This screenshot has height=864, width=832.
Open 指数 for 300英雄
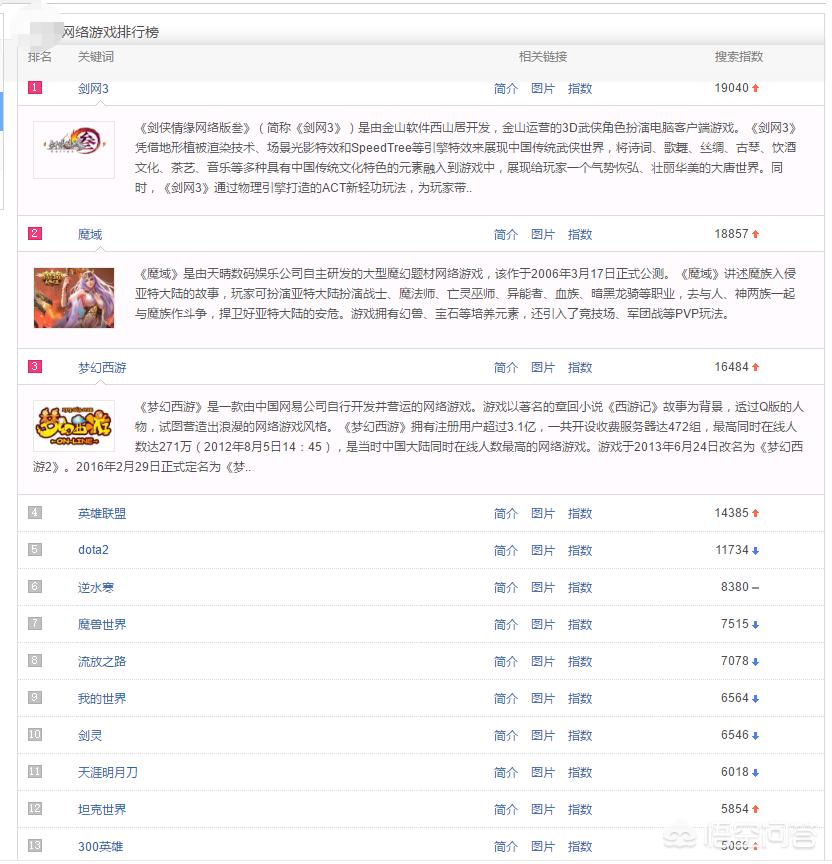(580, 846)
